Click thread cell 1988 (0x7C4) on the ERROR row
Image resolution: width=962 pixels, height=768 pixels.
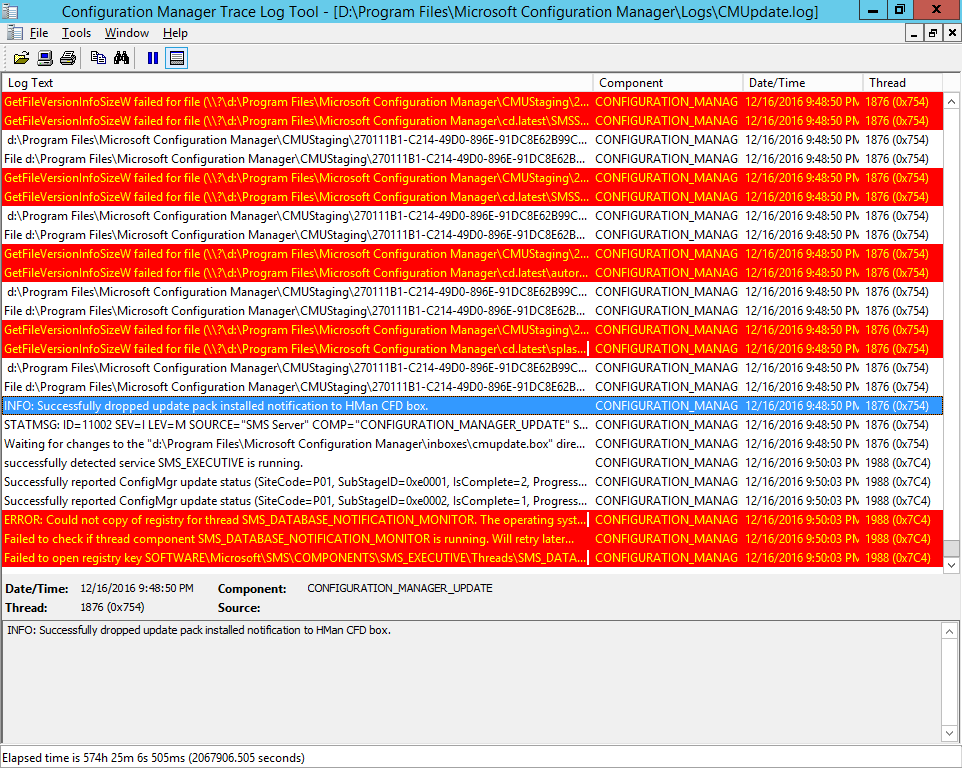coord(898,520)
